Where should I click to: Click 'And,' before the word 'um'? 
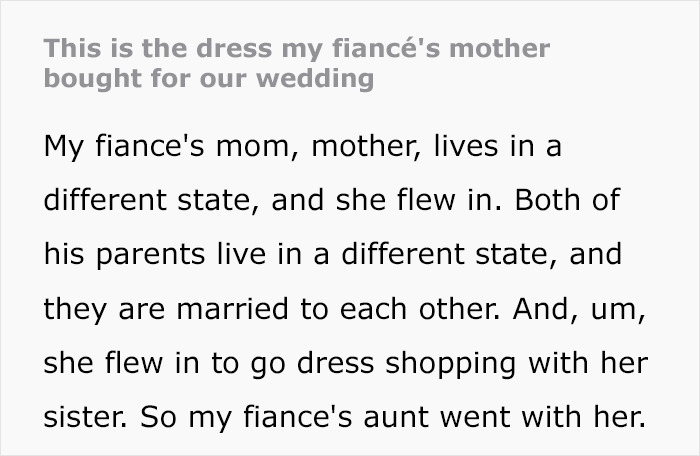pos(538,309)
